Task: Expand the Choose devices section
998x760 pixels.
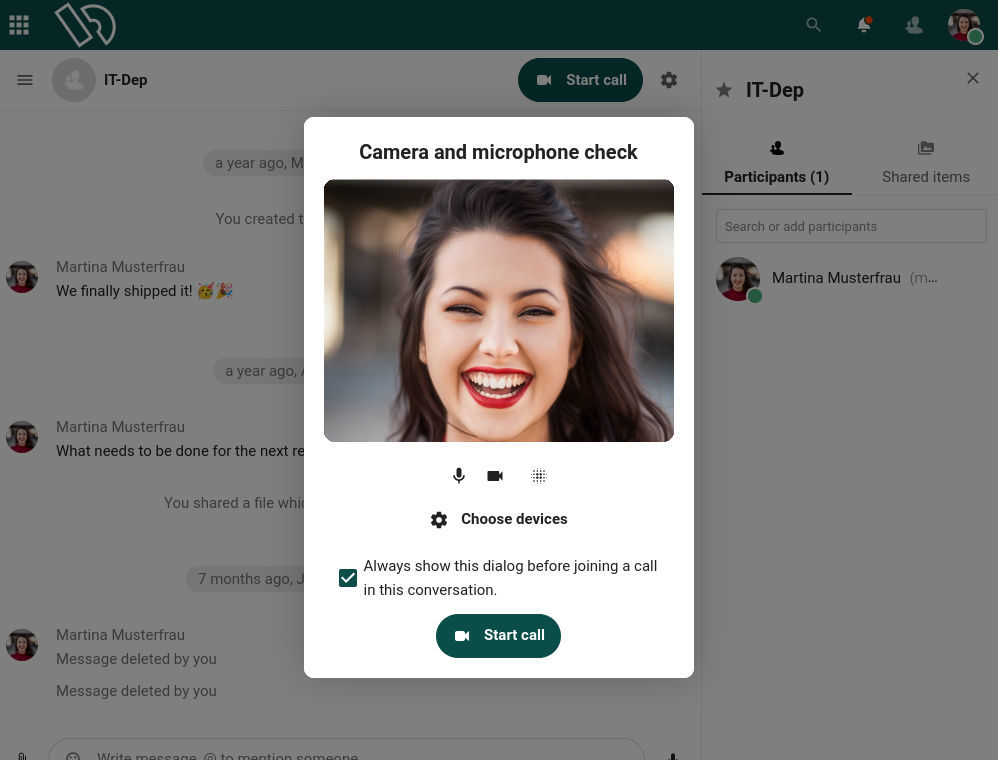Action: pyautogui.click(x=498, y=519)
